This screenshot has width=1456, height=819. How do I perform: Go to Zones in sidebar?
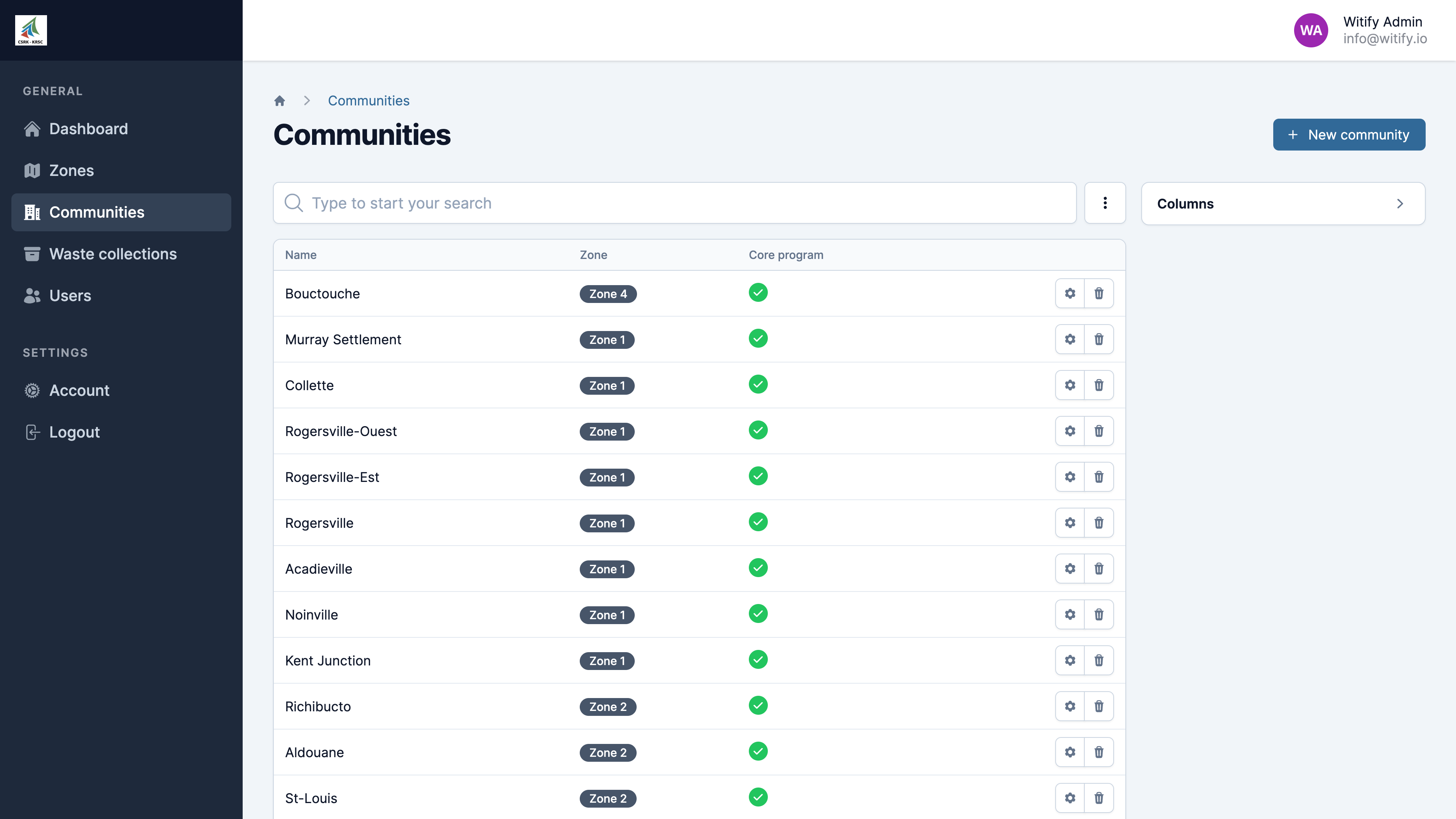(x=71, y=171)
